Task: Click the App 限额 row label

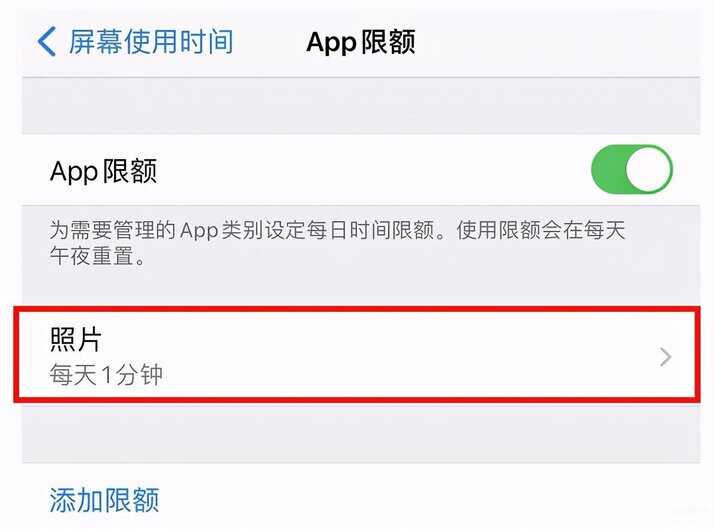Action: tap(103, 171)
